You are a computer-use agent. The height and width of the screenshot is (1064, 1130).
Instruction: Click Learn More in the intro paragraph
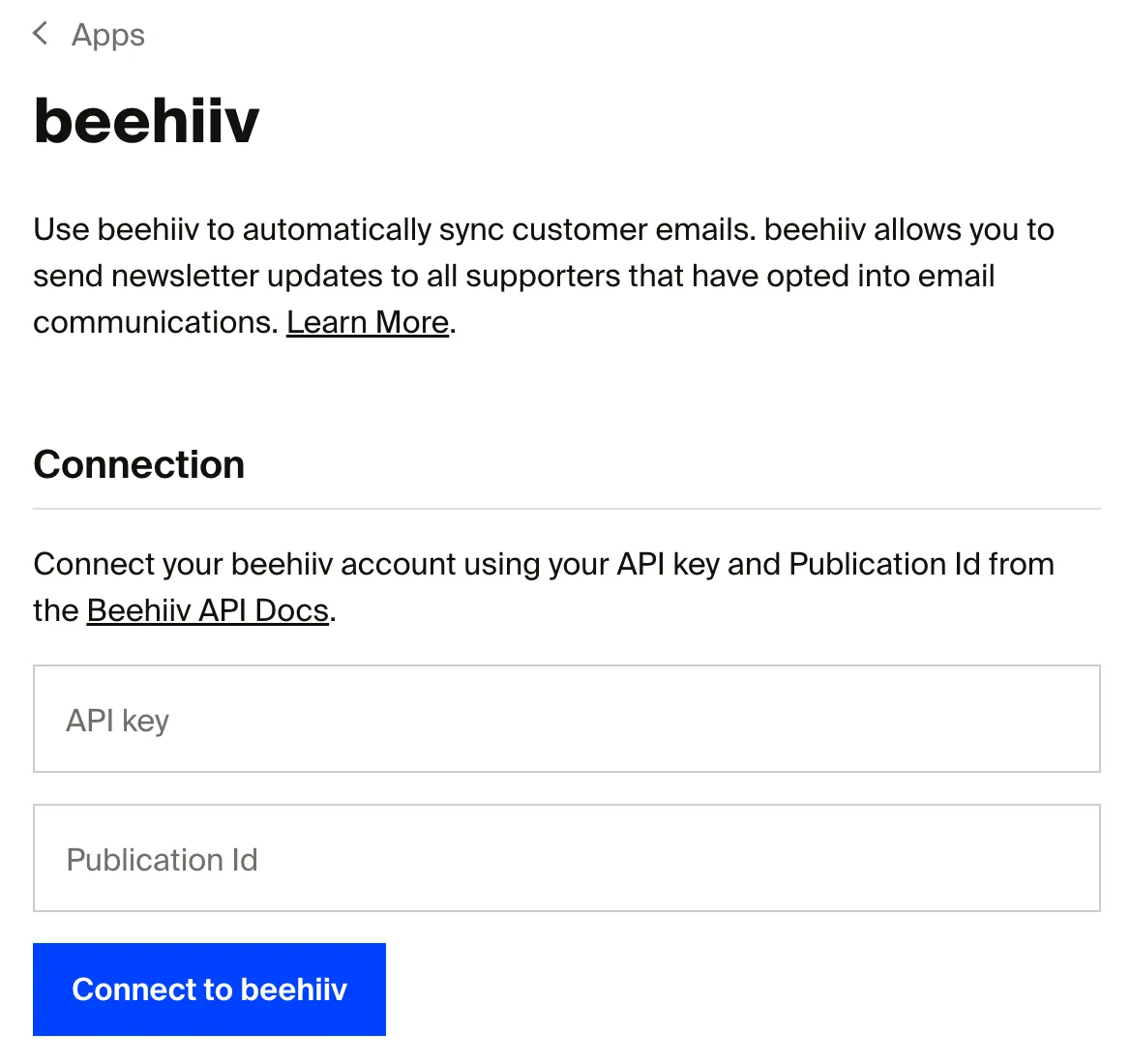point(367,321)
